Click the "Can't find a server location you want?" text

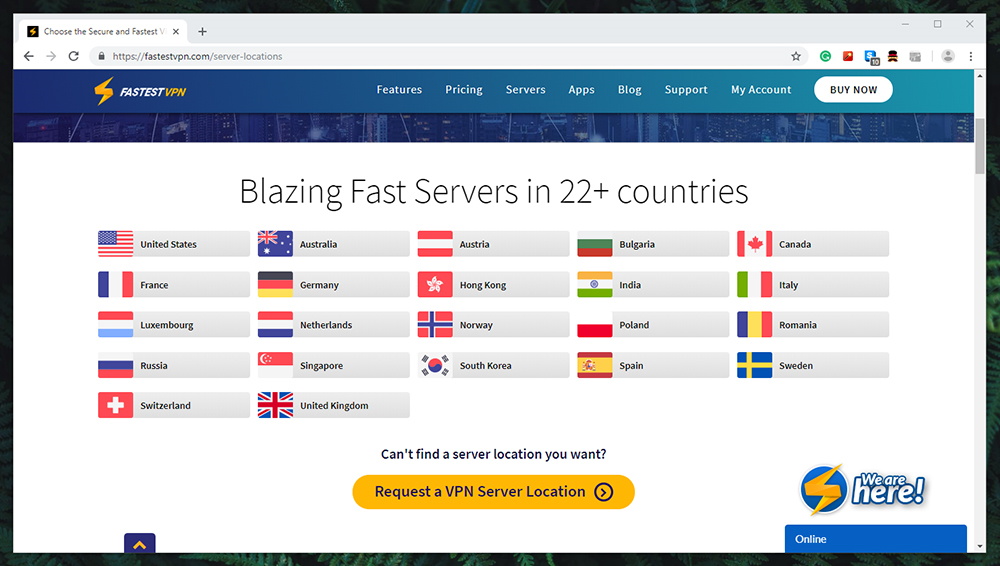[x=494, y=454]
